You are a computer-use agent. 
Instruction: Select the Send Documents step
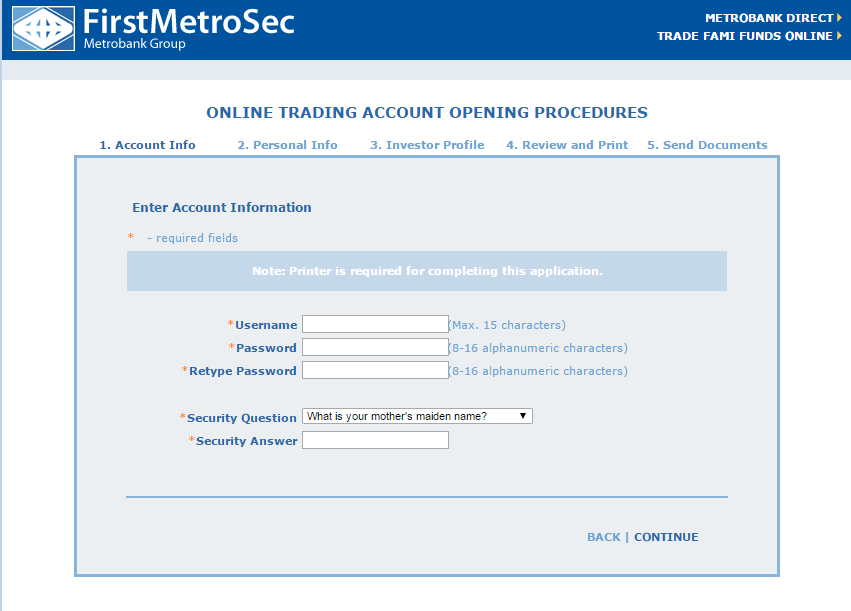click(707, 144)
